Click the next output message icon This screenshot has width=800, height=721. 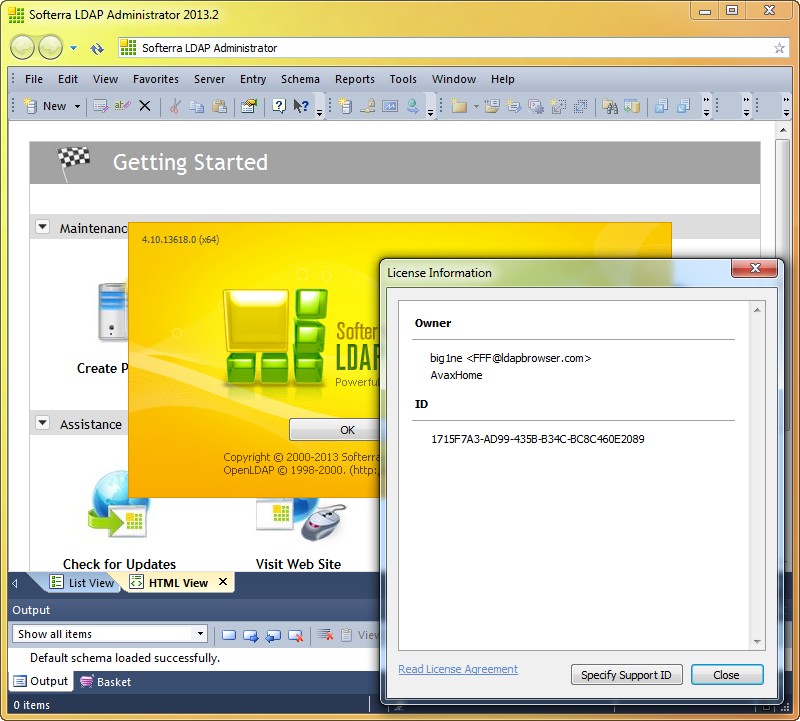[251, 635]
